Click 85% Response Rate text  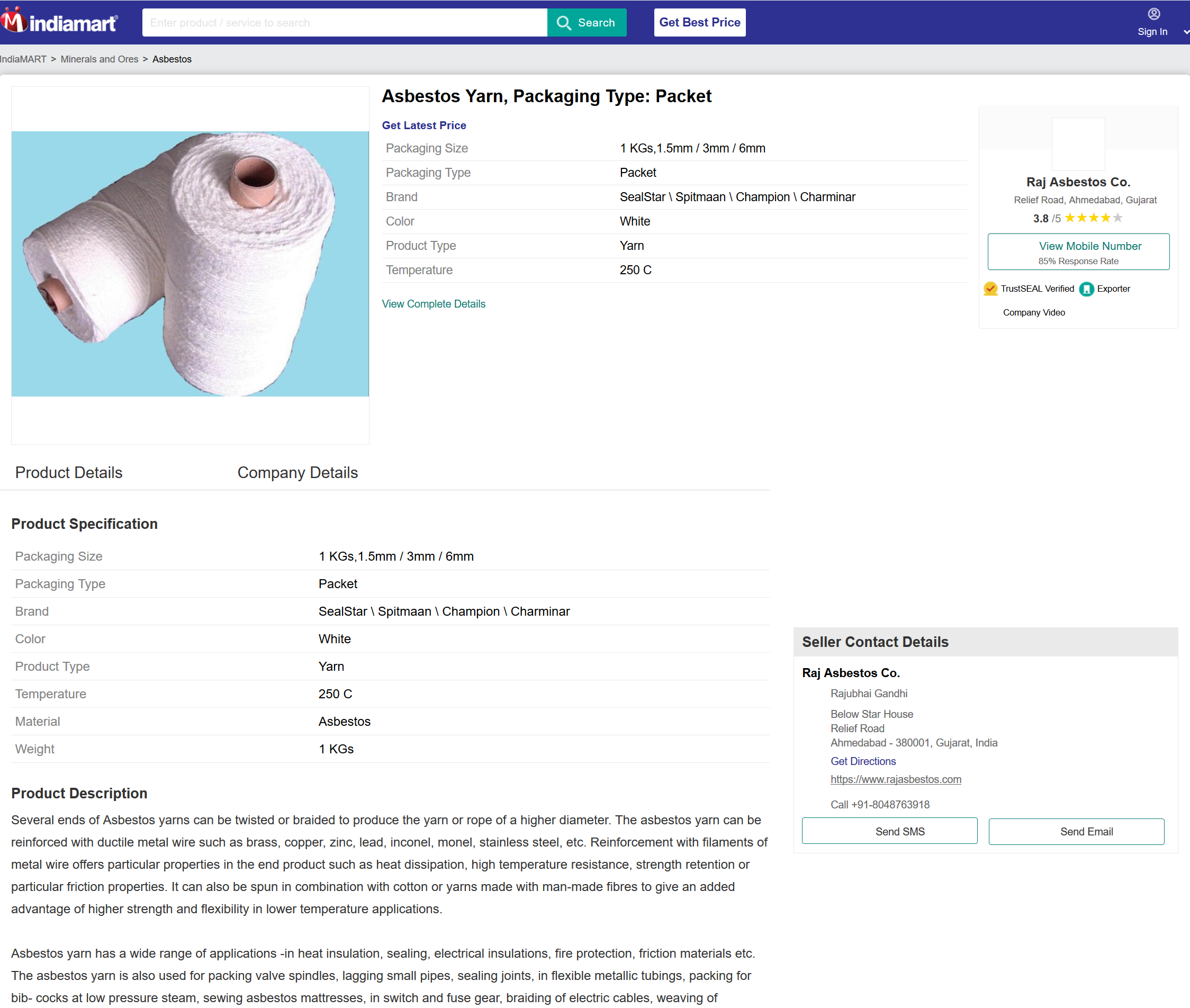tap(1078, 261)
